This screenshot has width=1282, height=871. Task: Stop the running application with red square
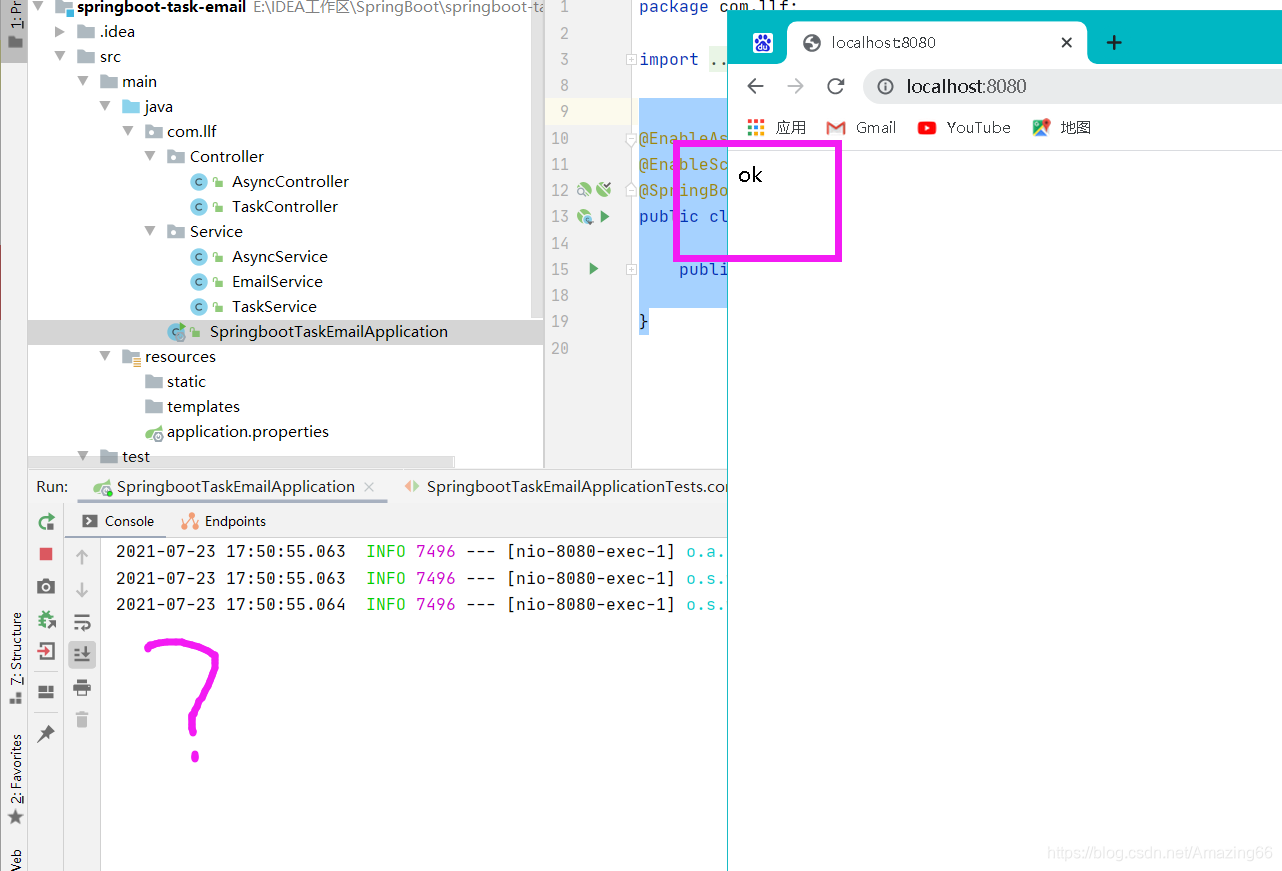(x=46, y=554)
